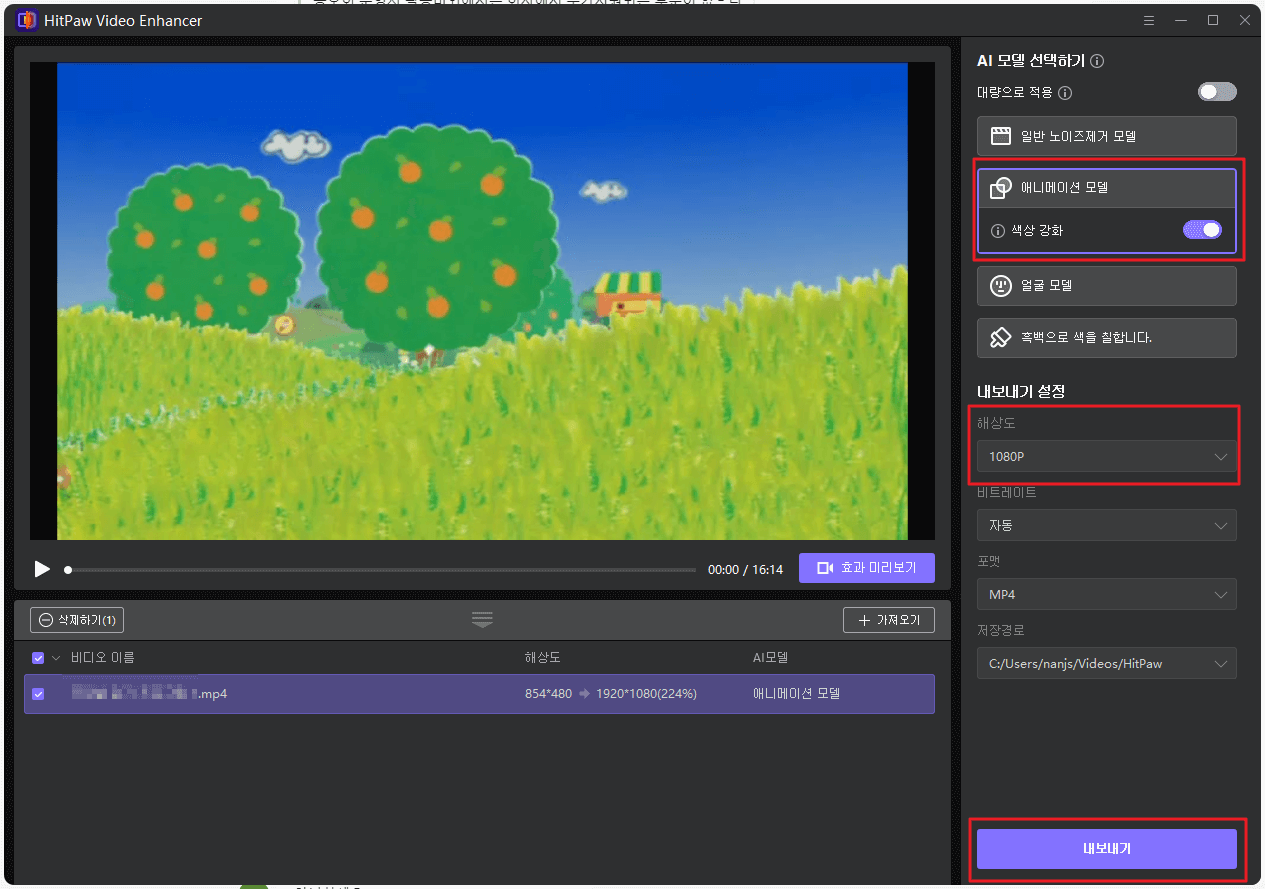Click the 내보내기 export button
Image resolution: width=1265 pixels, height=889 pixels.
[x=1107, y=849]
